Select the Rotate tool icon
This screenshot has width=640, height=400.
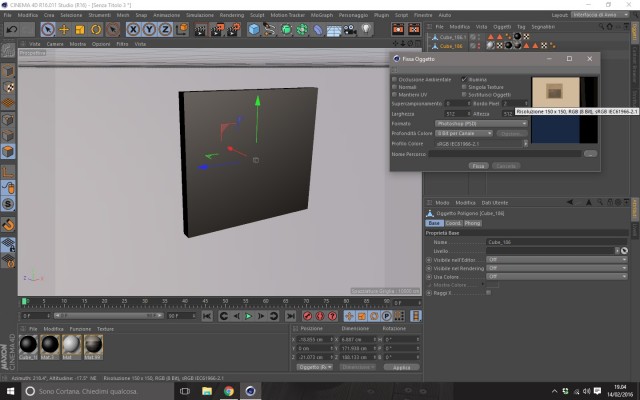click(96, 29)
